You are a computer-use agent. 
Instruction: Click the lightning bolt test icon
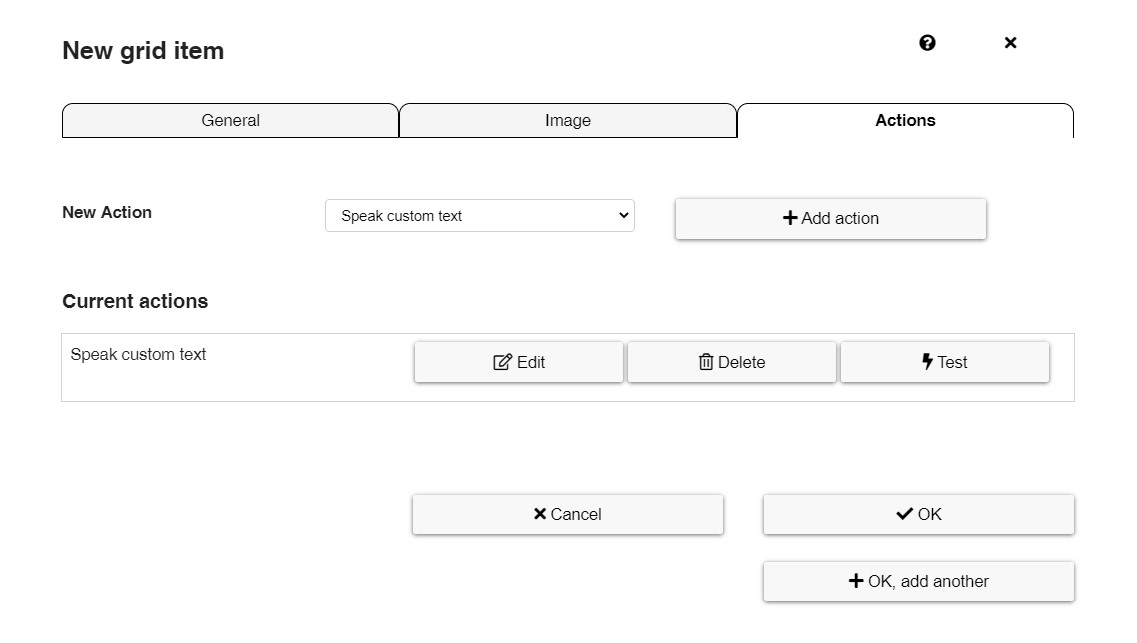coord(927,361)
